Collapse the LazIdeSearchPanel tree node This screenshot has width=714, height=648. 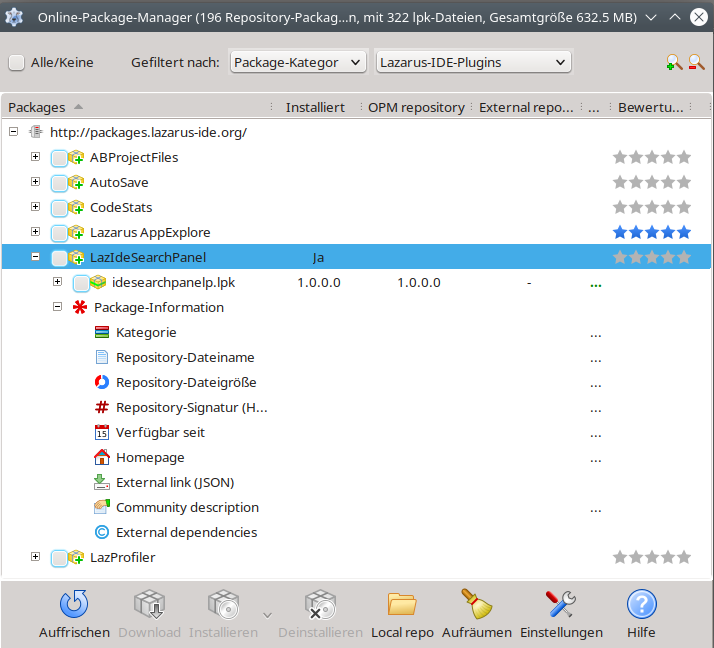point(36,257)
